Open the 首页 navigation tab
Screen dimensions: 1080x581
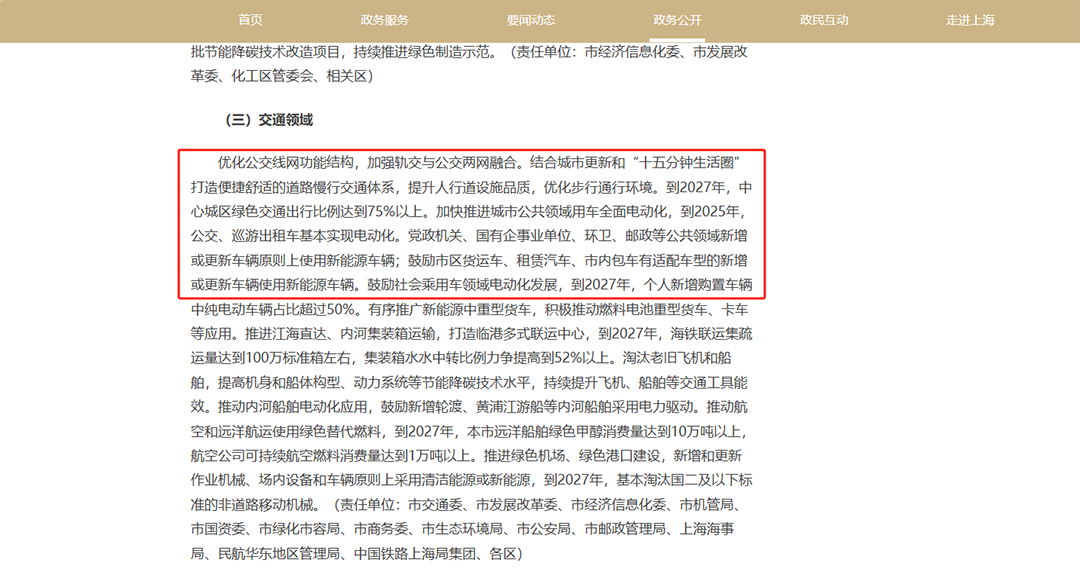250,20
